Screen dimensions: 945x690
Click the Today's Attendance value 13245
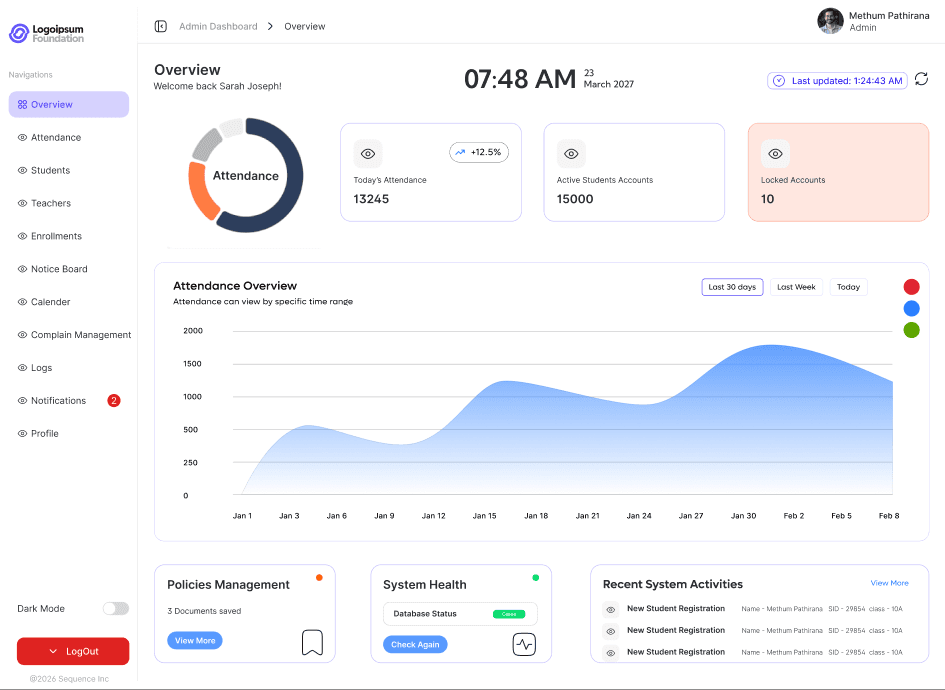click(x=371, y=199)
